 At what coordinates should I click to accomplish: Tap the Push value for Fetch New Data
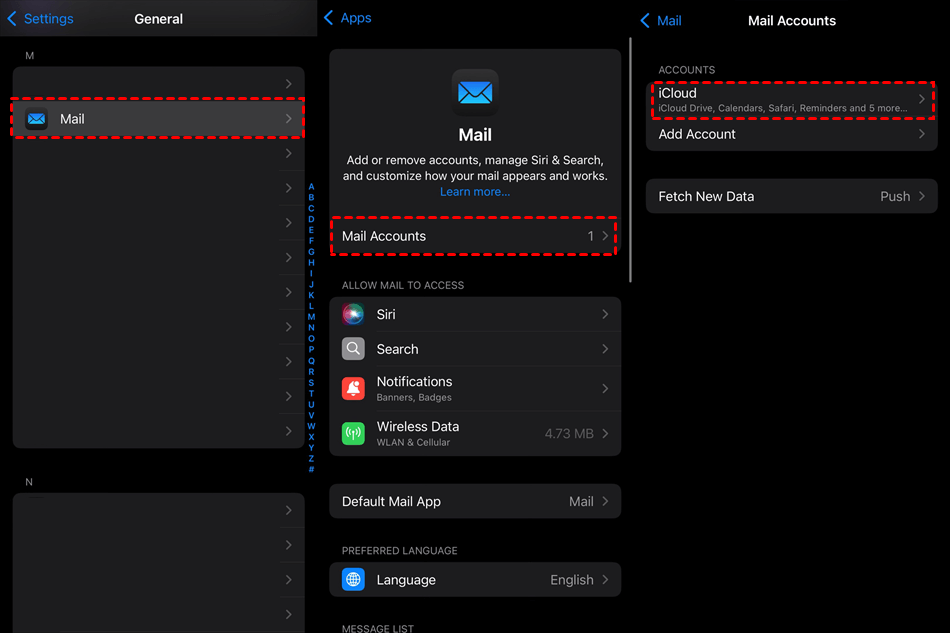point(895,196)
